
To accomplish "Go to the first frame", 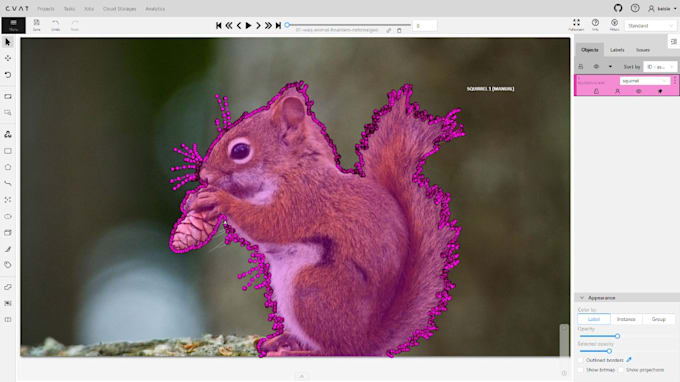I will pyautogui.click(x=219, y=26).
